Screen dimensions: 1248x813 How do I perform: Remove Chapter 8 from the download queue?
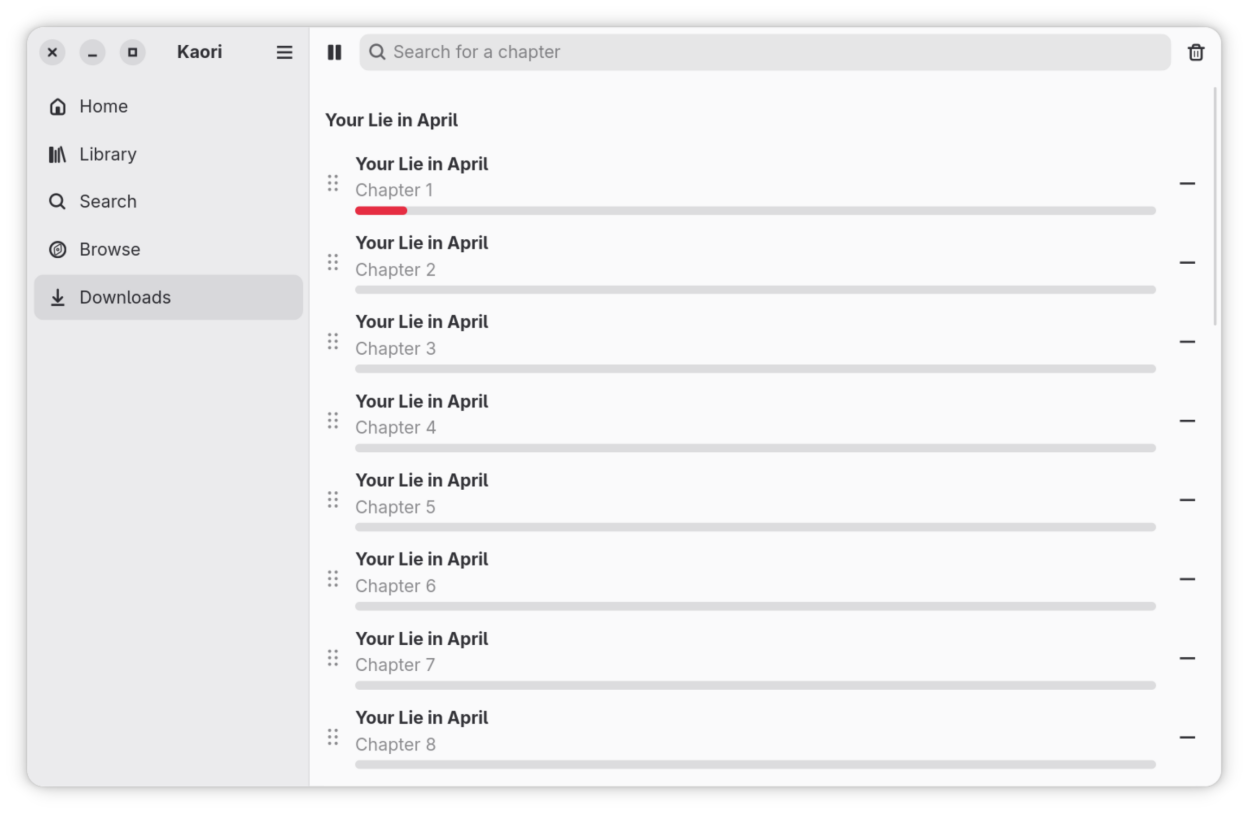[x=1187, y=737]
